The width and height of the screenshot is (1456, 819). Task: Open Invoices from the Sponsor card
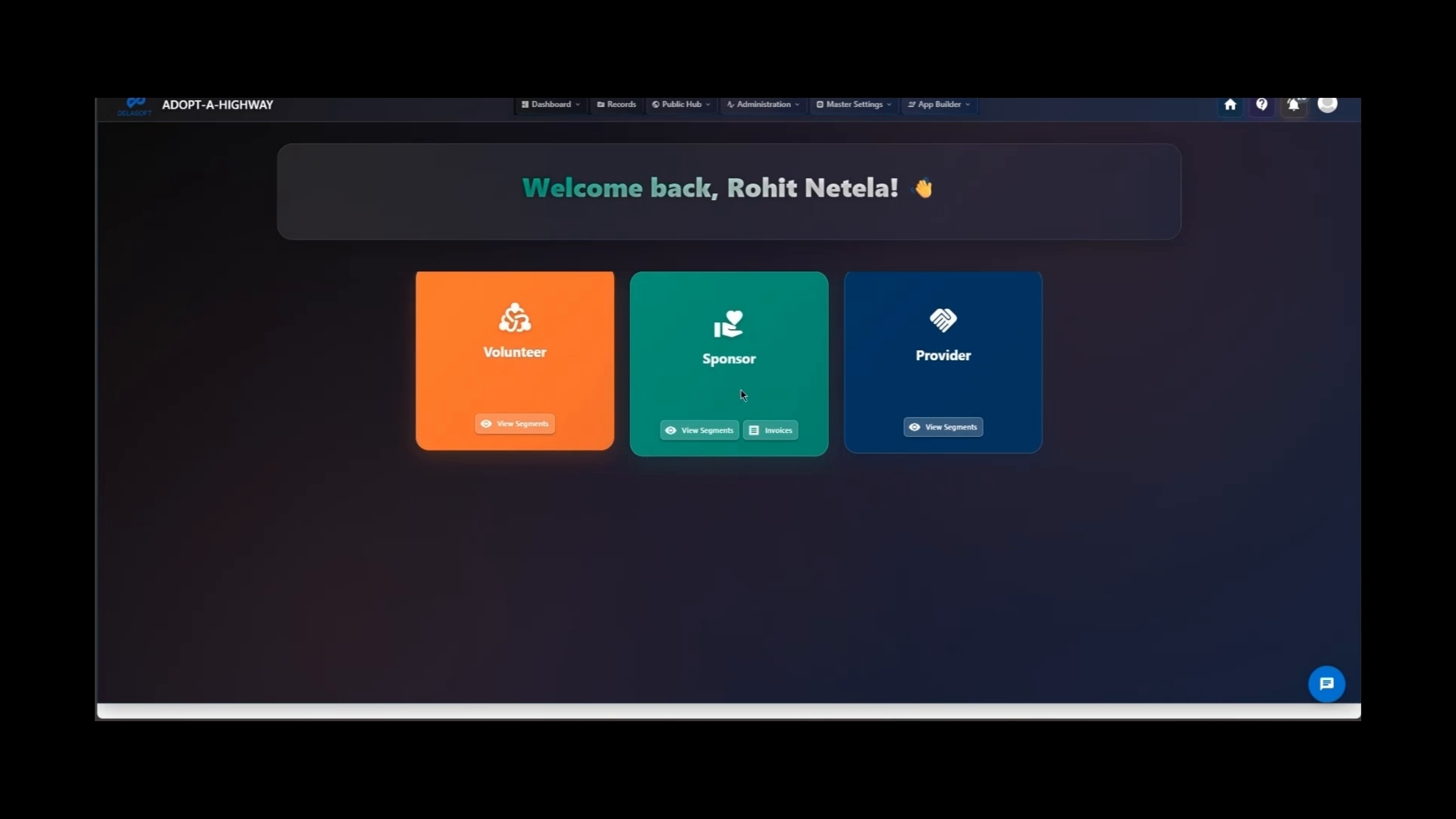[770, 430]
